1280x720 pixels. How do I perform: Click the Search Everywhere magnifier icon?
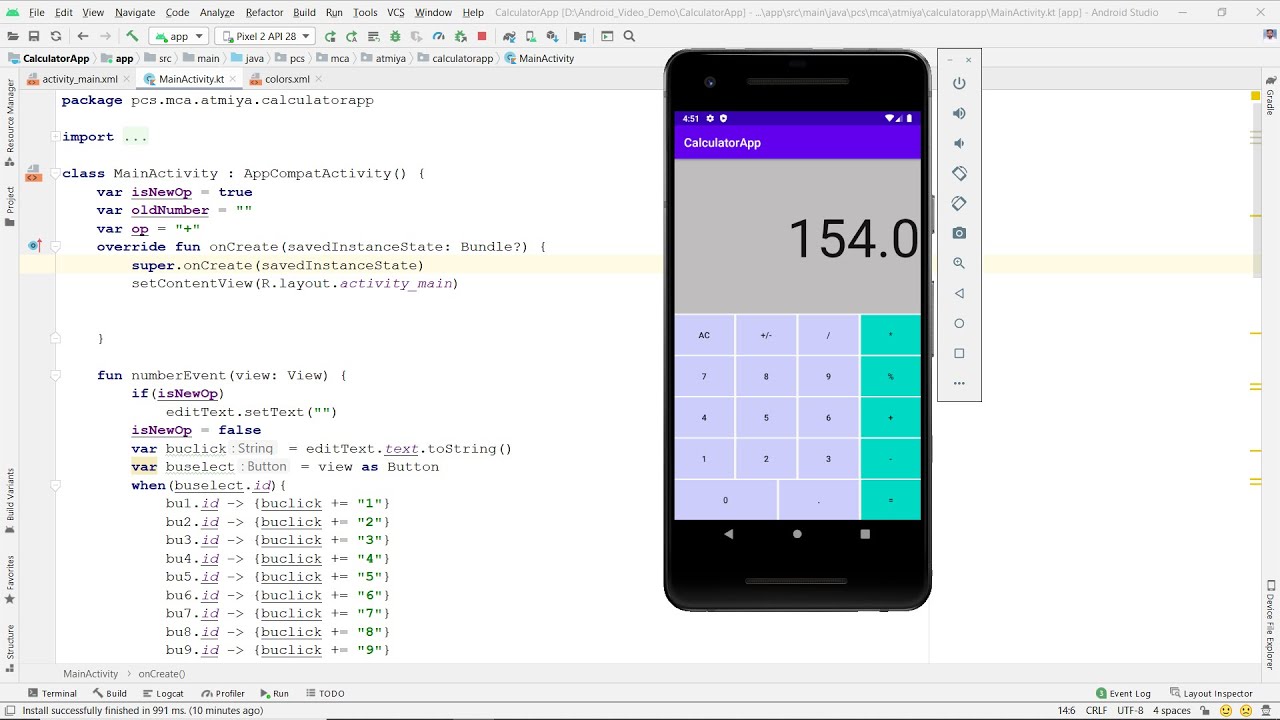pyautogui.click(x=629, y=36)
